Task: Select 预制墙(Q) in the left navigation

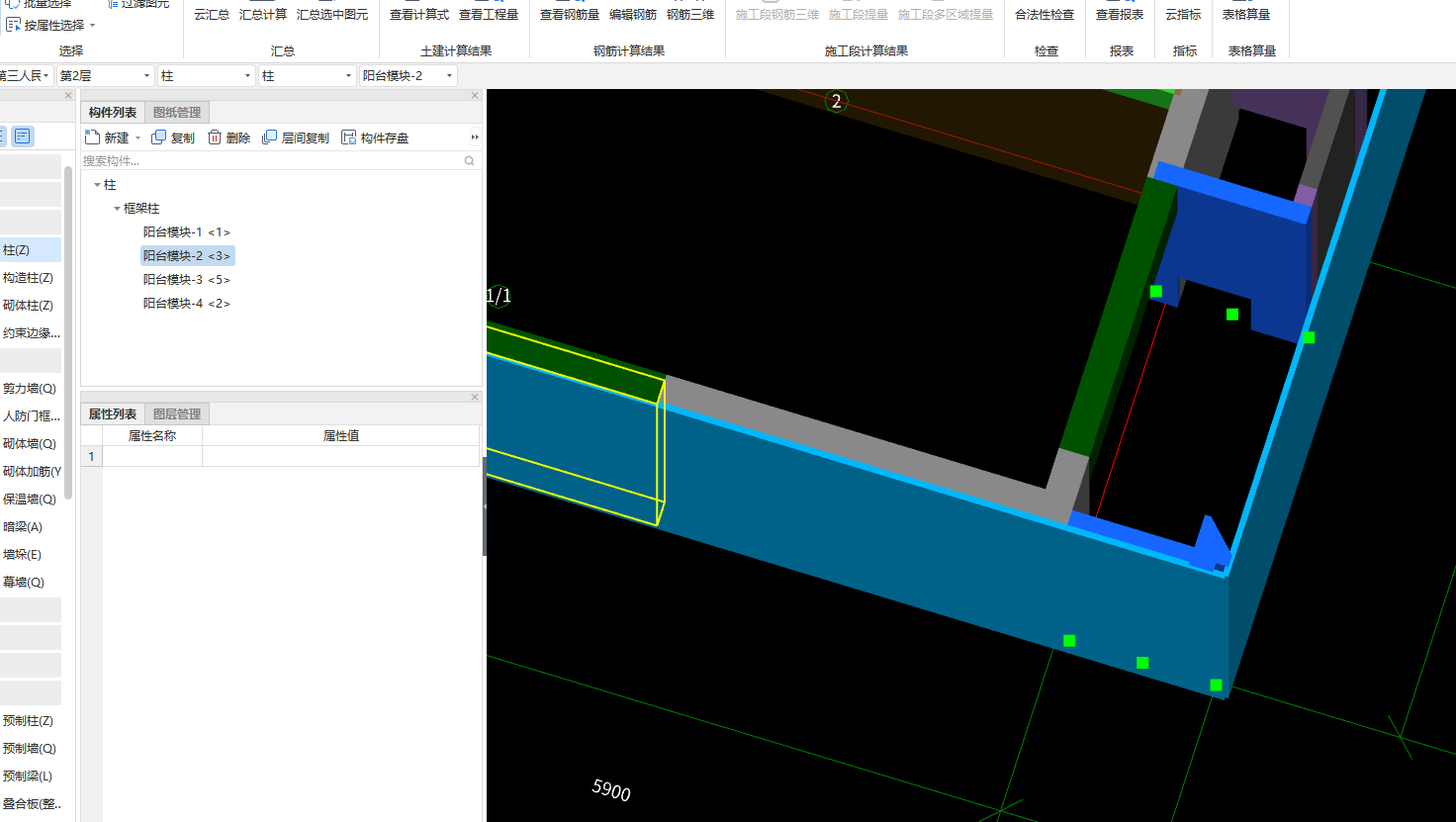Action: click(31, 749)
